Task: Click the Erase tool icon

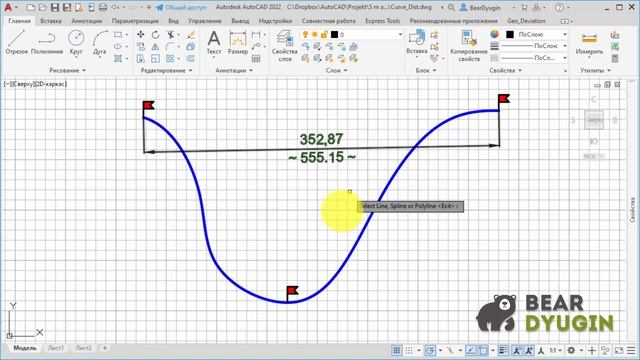Action: pyautogui.click(x=190, y=35)
